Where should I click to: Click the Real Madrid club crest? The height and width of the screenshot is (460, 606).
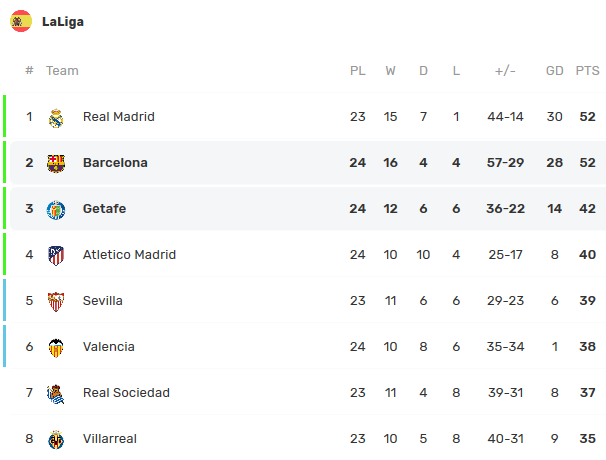56,117
